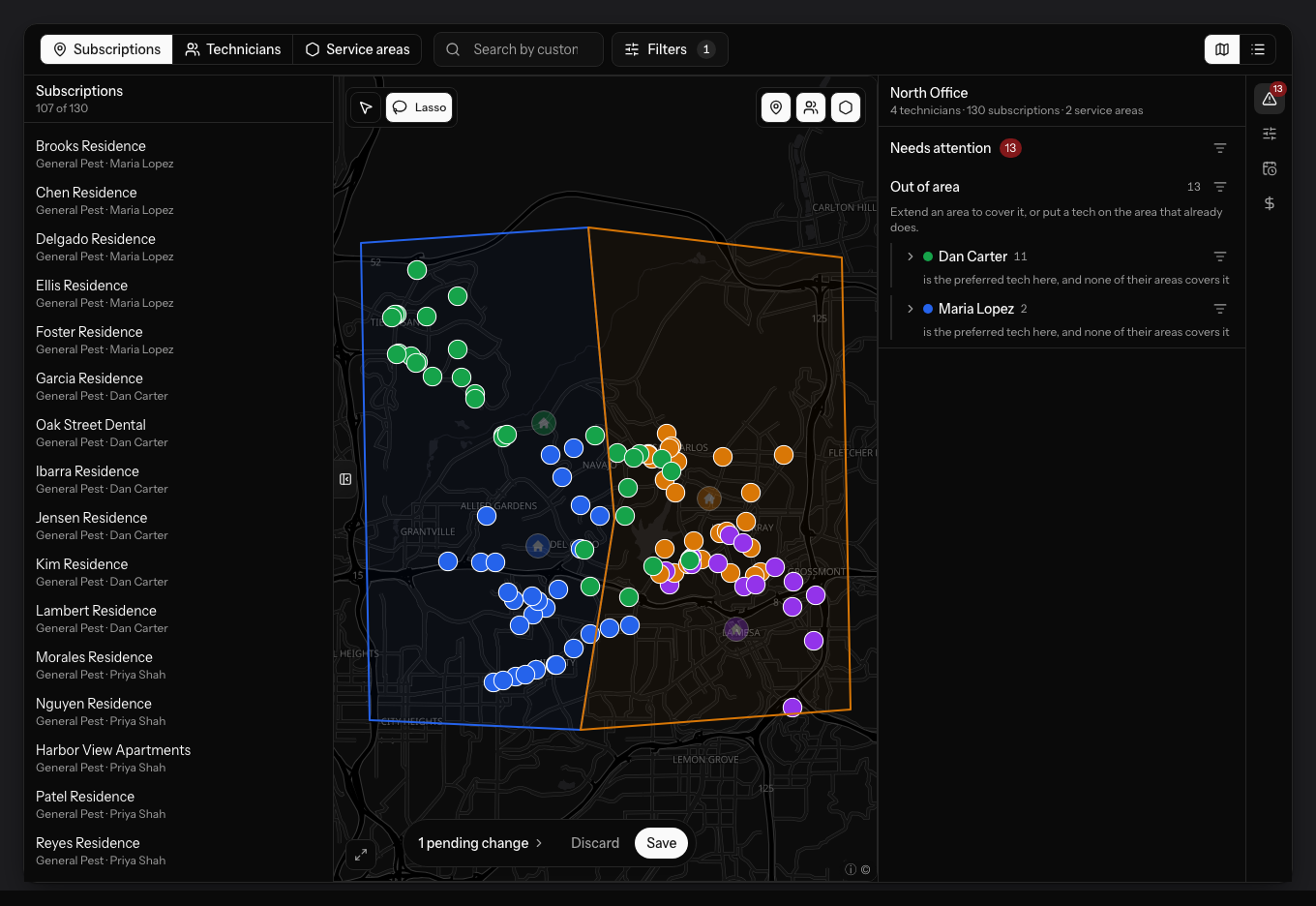The height and width of the screenshot is (906, 1316).
Task: Collapse the left sidebar panel
Action: tap(345, 479)
